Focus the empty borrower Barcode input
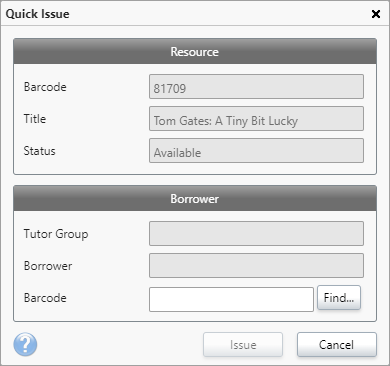Image resolution: width=390 pixels, height=366 pixels. [x=231, y=300]
